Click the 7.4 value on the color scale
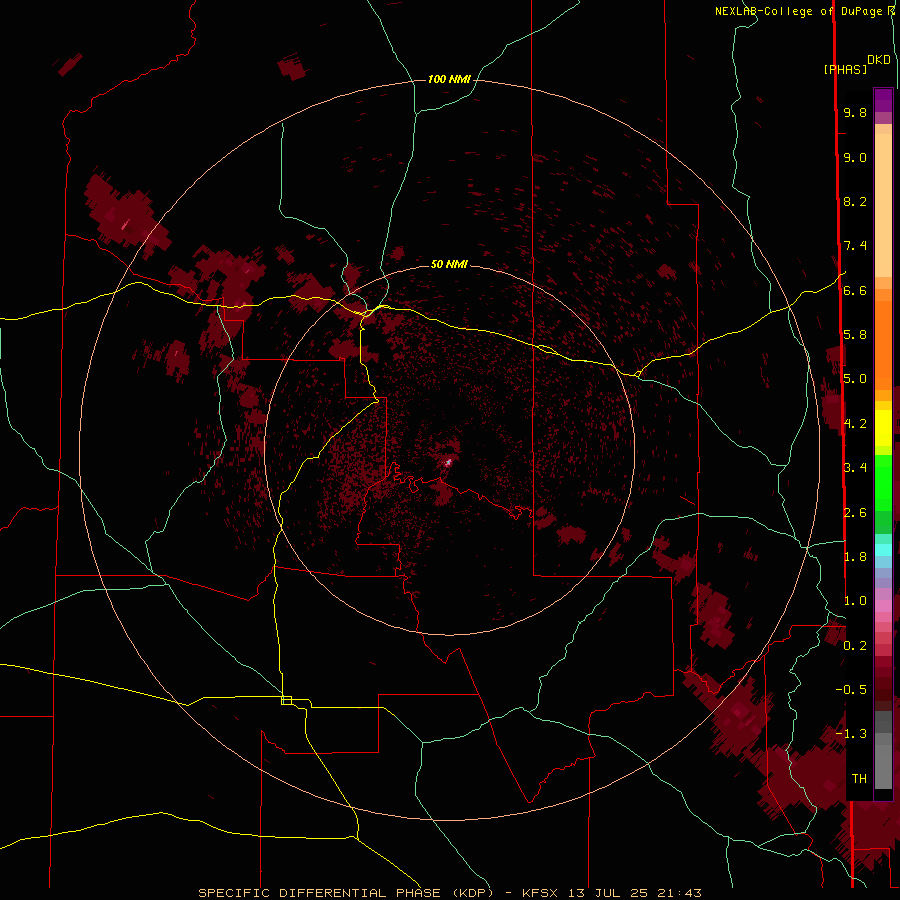 pos(855,246)
